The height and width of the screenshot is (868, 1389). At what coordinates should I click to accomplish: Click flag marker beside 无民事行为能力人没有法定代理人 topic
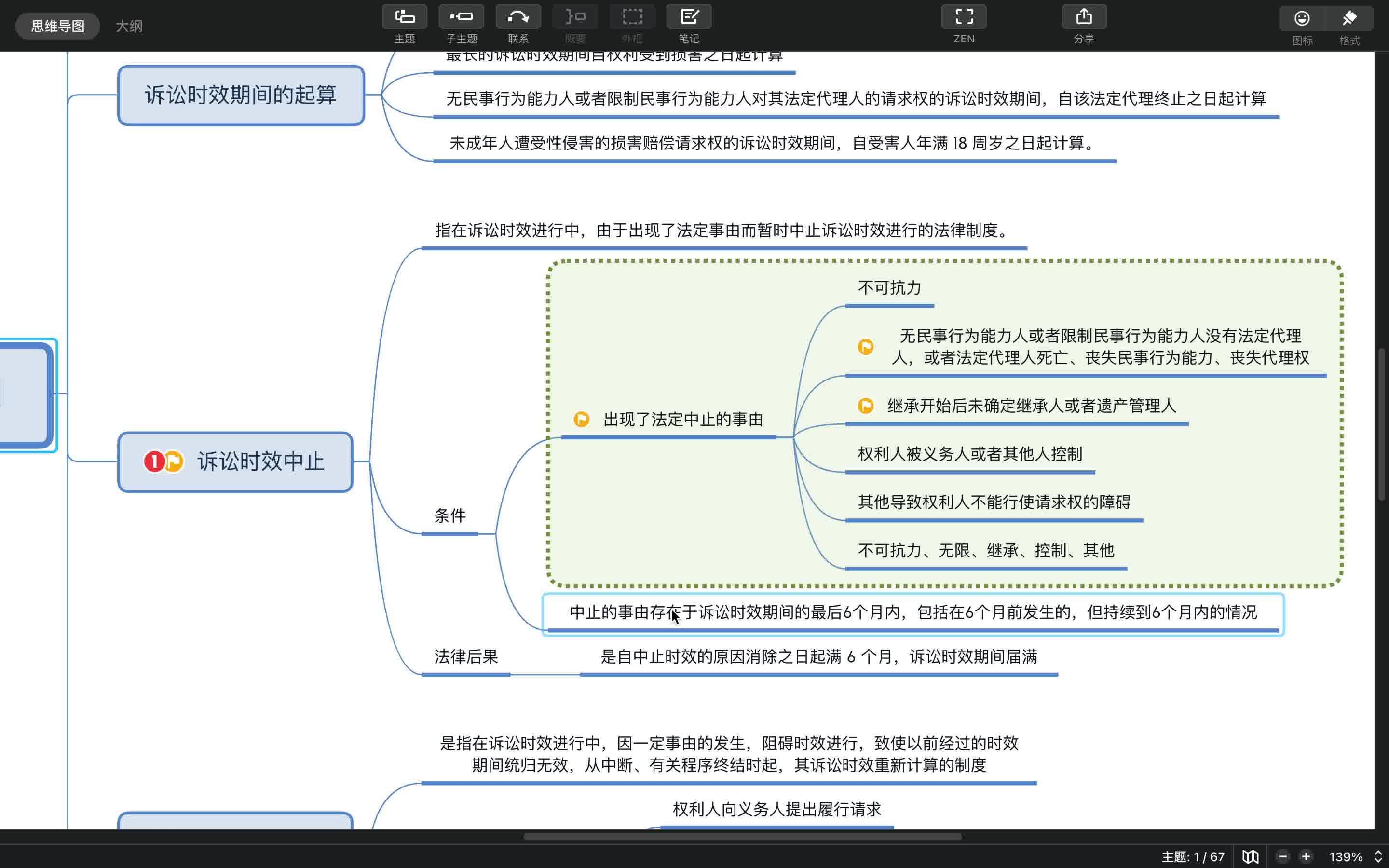866,347
